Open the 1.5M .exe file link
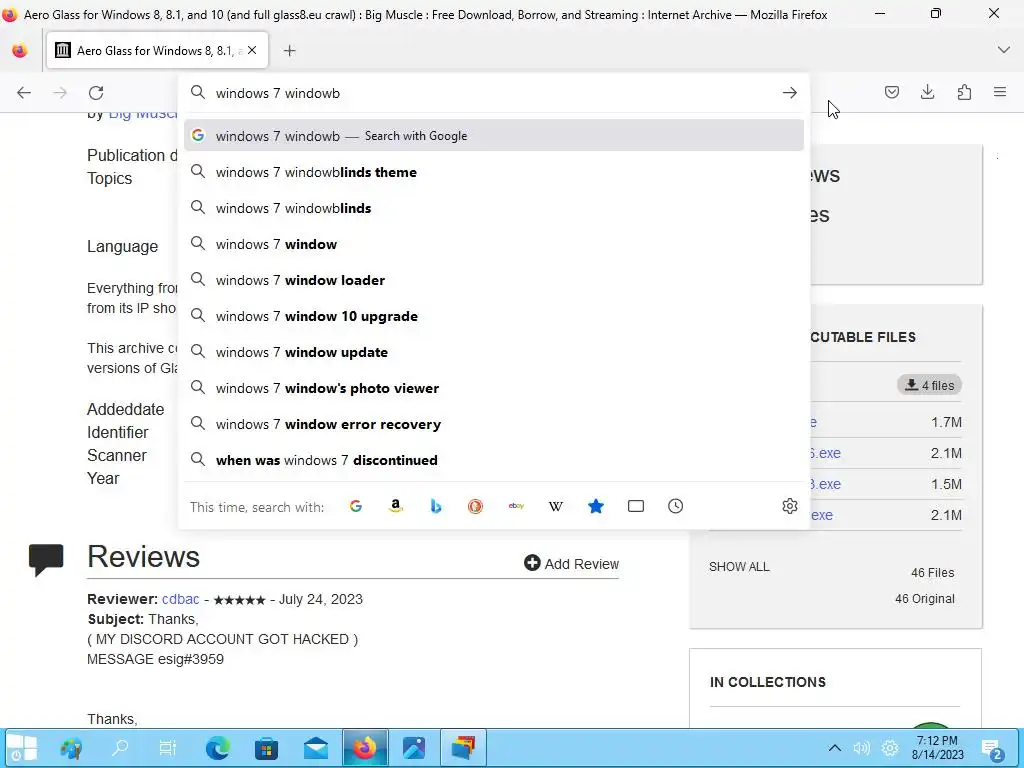 click(825, 484)
